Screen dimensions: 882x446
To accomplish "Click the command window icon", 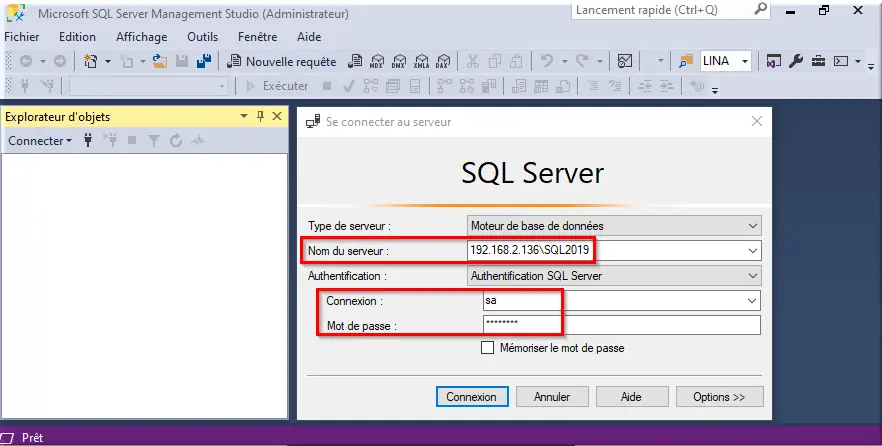I will tap(841, 61).
